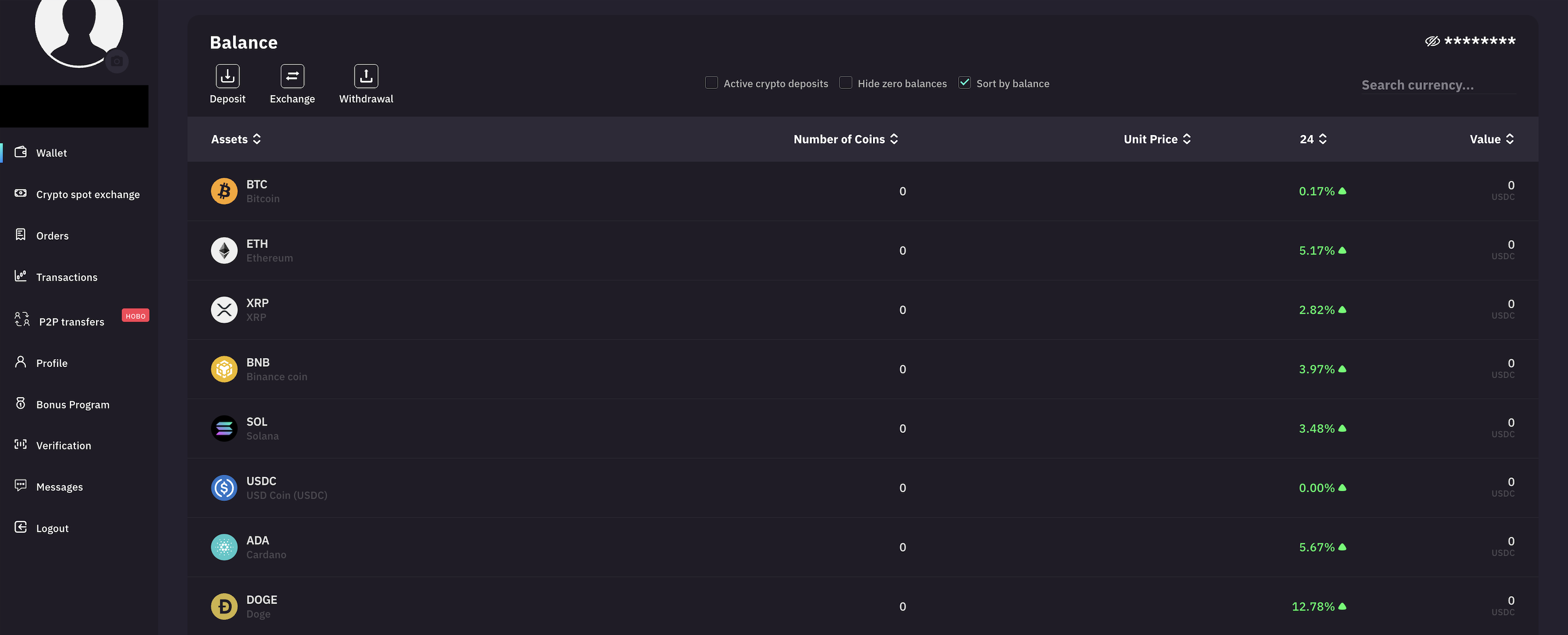This screenshot has width=1568, height=635.
Task: Uncheck Sort by balance
Action: click(964, 83)
